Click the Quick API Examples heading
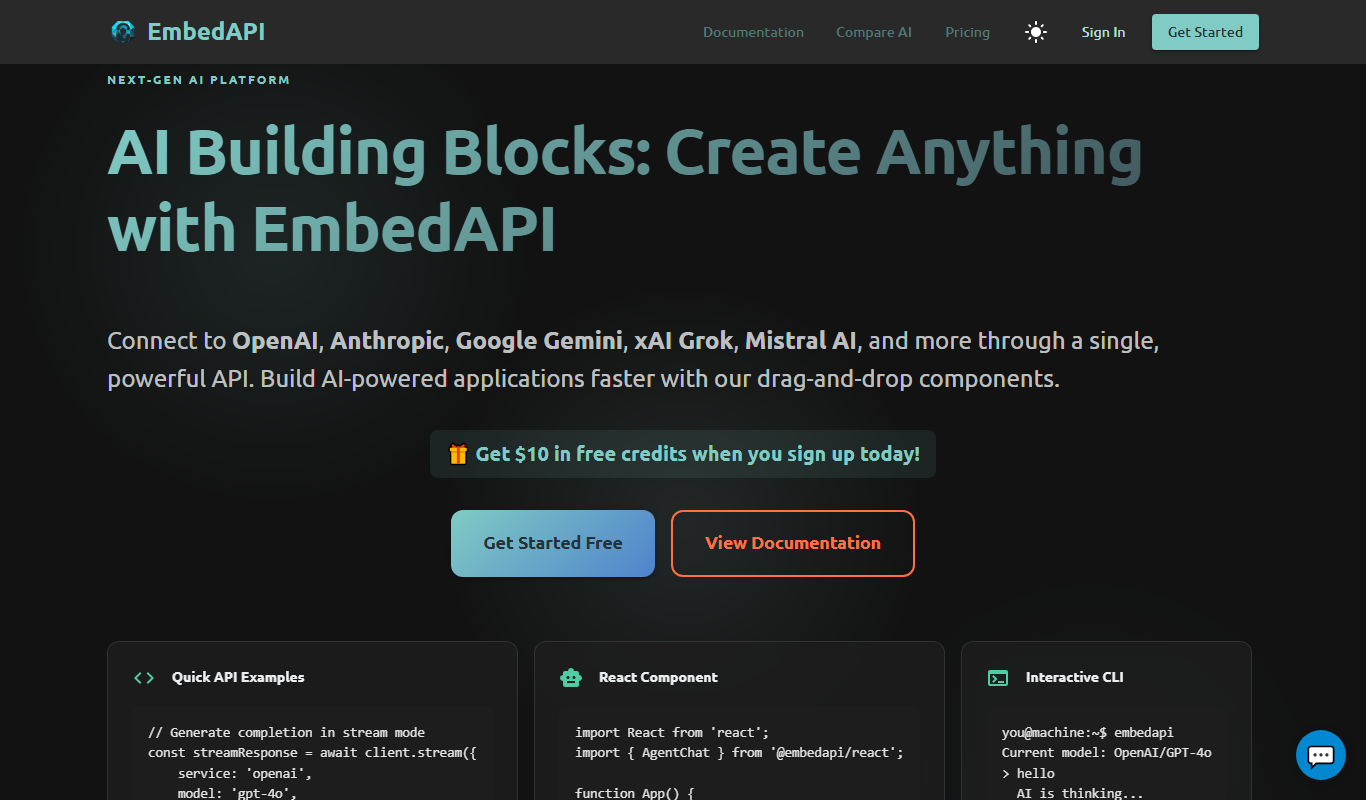This screenshot has height=800, width=1366. pos(238,677)
